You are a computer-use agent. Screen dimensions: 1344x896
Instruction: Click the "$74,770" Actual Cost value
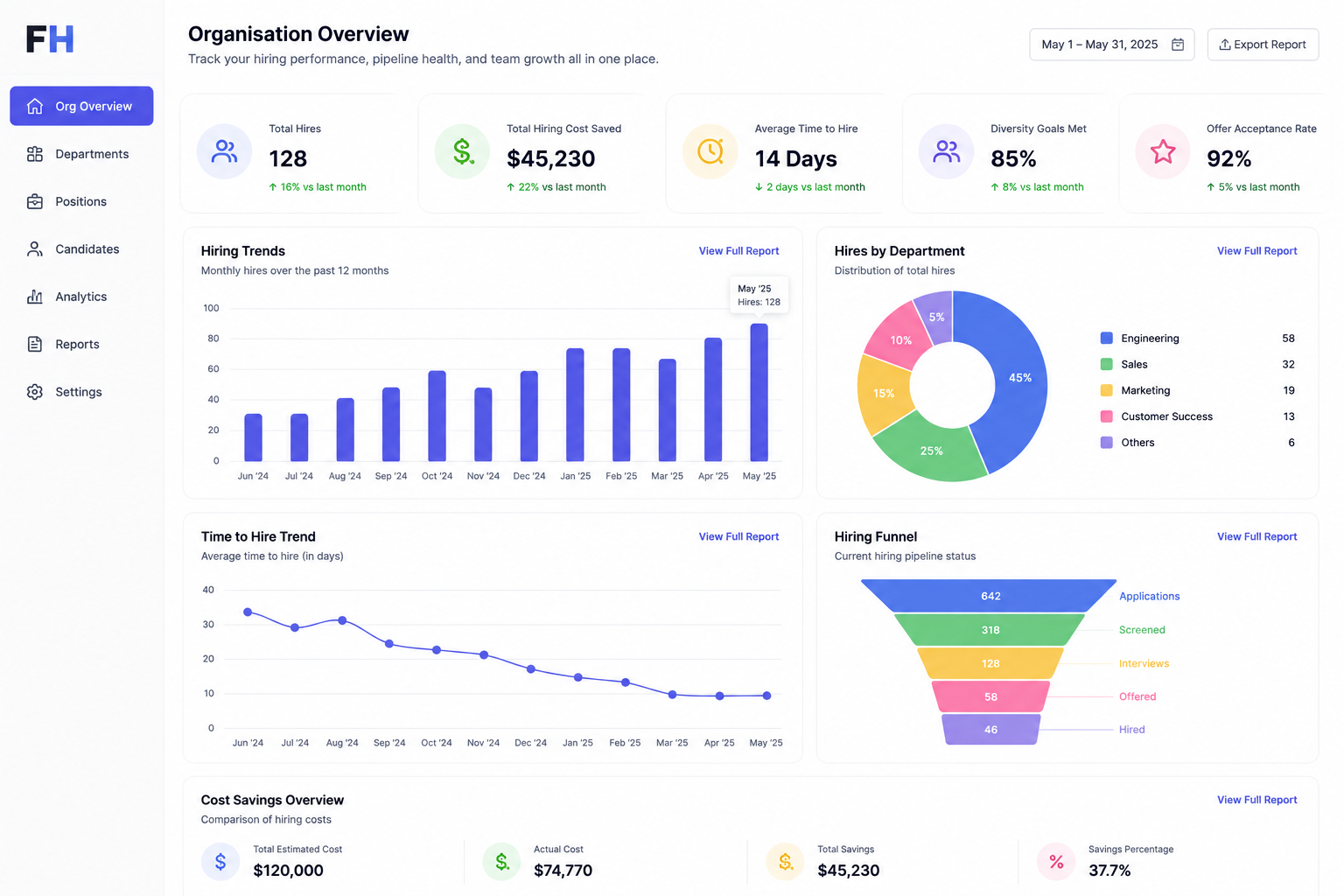tap(563, 871)
